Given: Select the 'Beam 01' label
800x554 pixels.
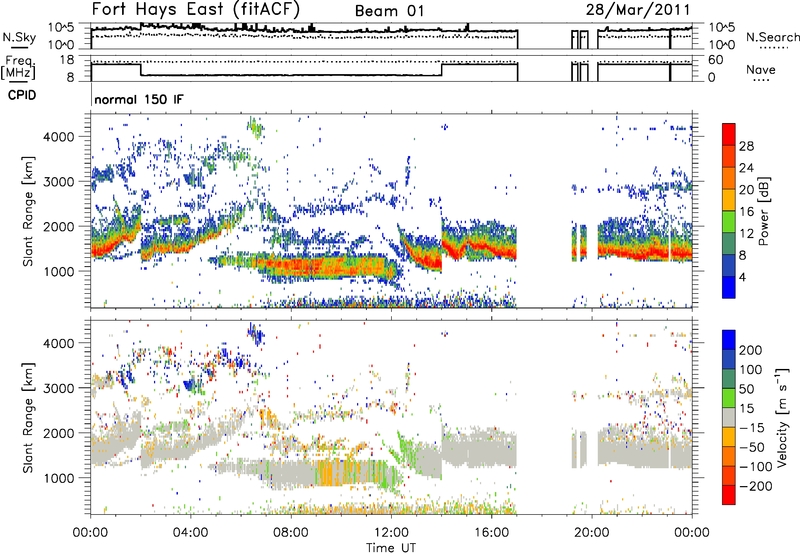Looking at the screenshot, I should tap(389, 11).
